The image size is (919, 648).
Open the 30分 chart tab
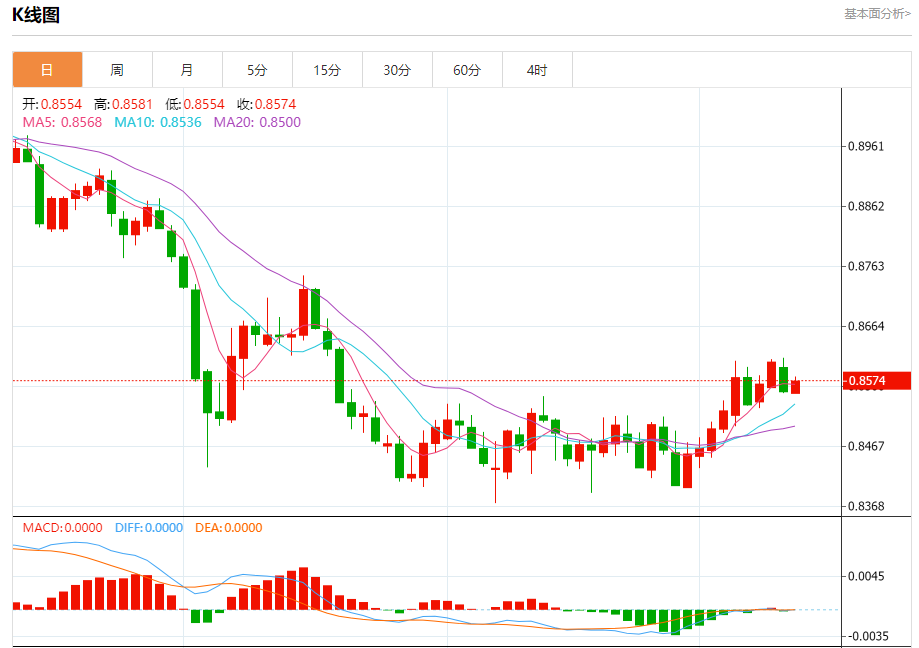[397, 70]
